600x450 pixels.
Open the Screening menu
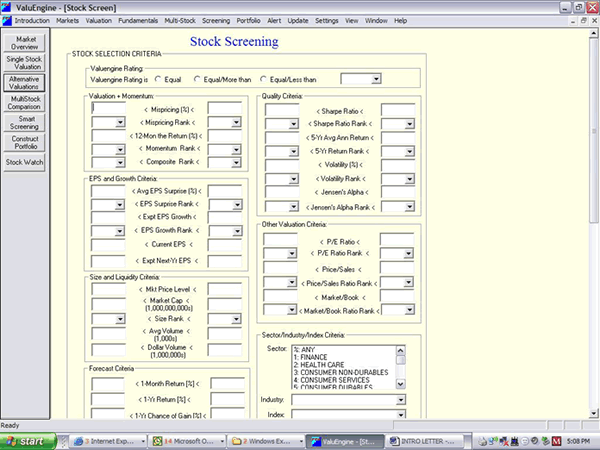coord(216,21)
